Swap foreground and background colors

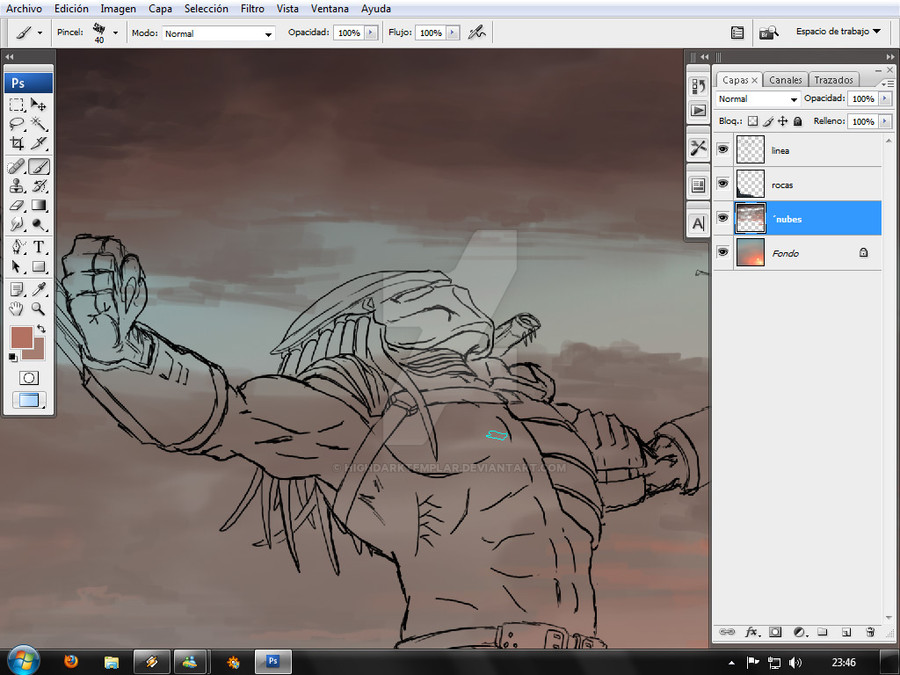click(x=41, y=329)
